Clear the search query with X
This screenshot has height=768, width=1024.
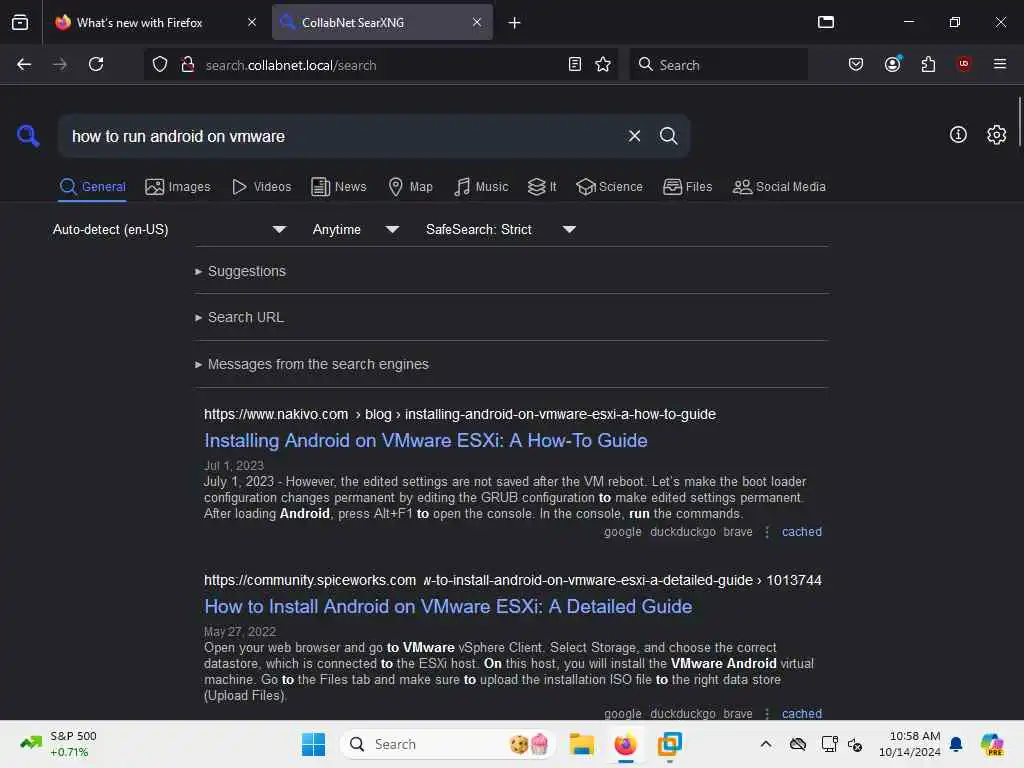pyautogui.click(x=634, y=136)
